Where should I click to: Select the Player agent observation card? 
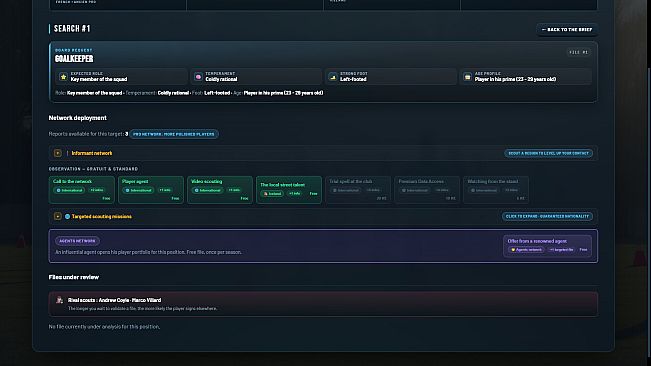(x=151, y=190)
